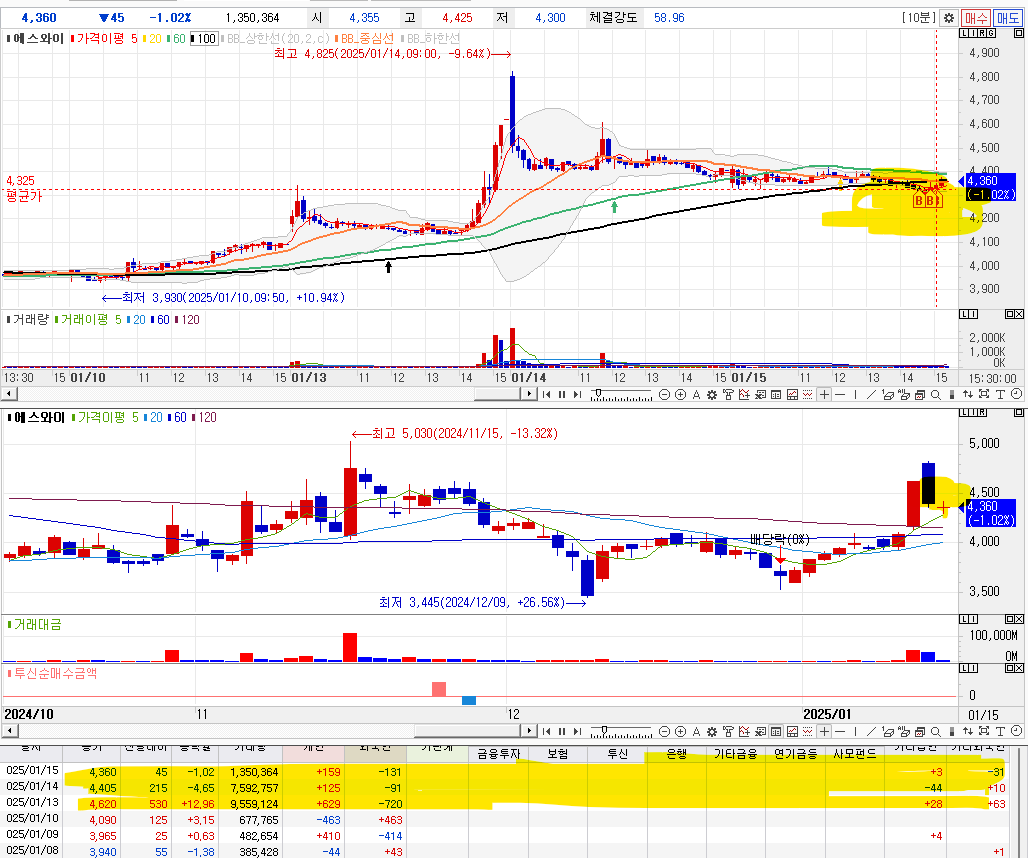Select horizontal line tool in 10-minute chart toolbar
Image resolution: width=1028 pixels, height=858 pixels.
pyautogui.click(x=840, y=394)
